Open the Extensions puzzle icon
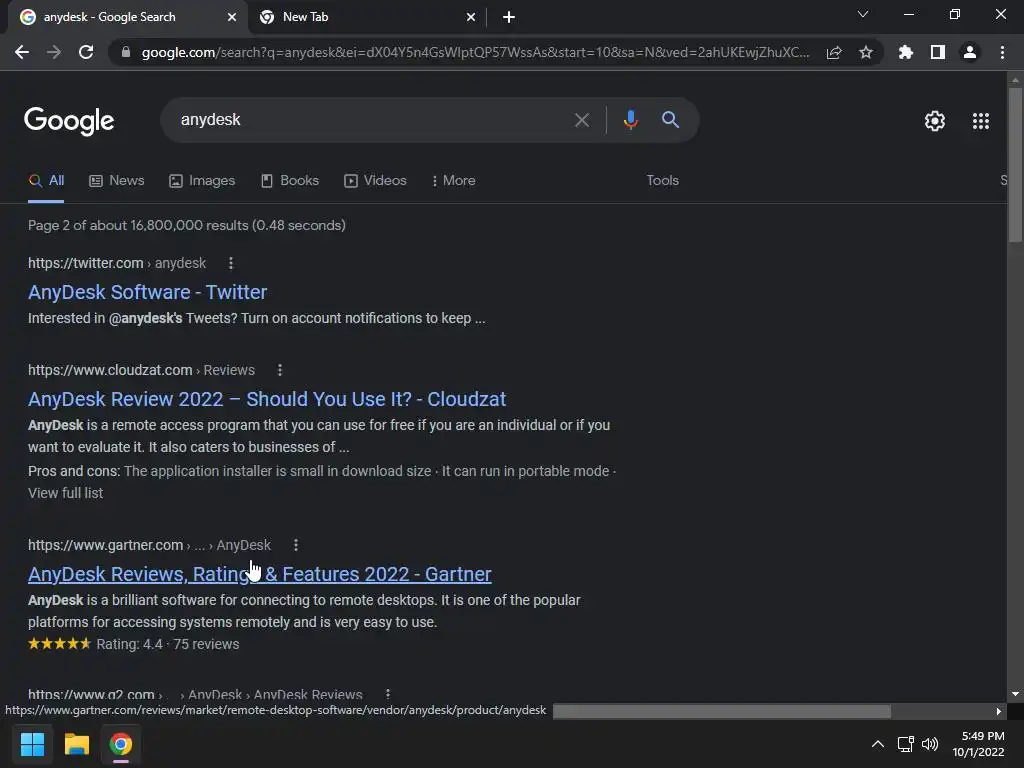The width and height of the screenshot is (1024, 768). (x=906, y=52)
